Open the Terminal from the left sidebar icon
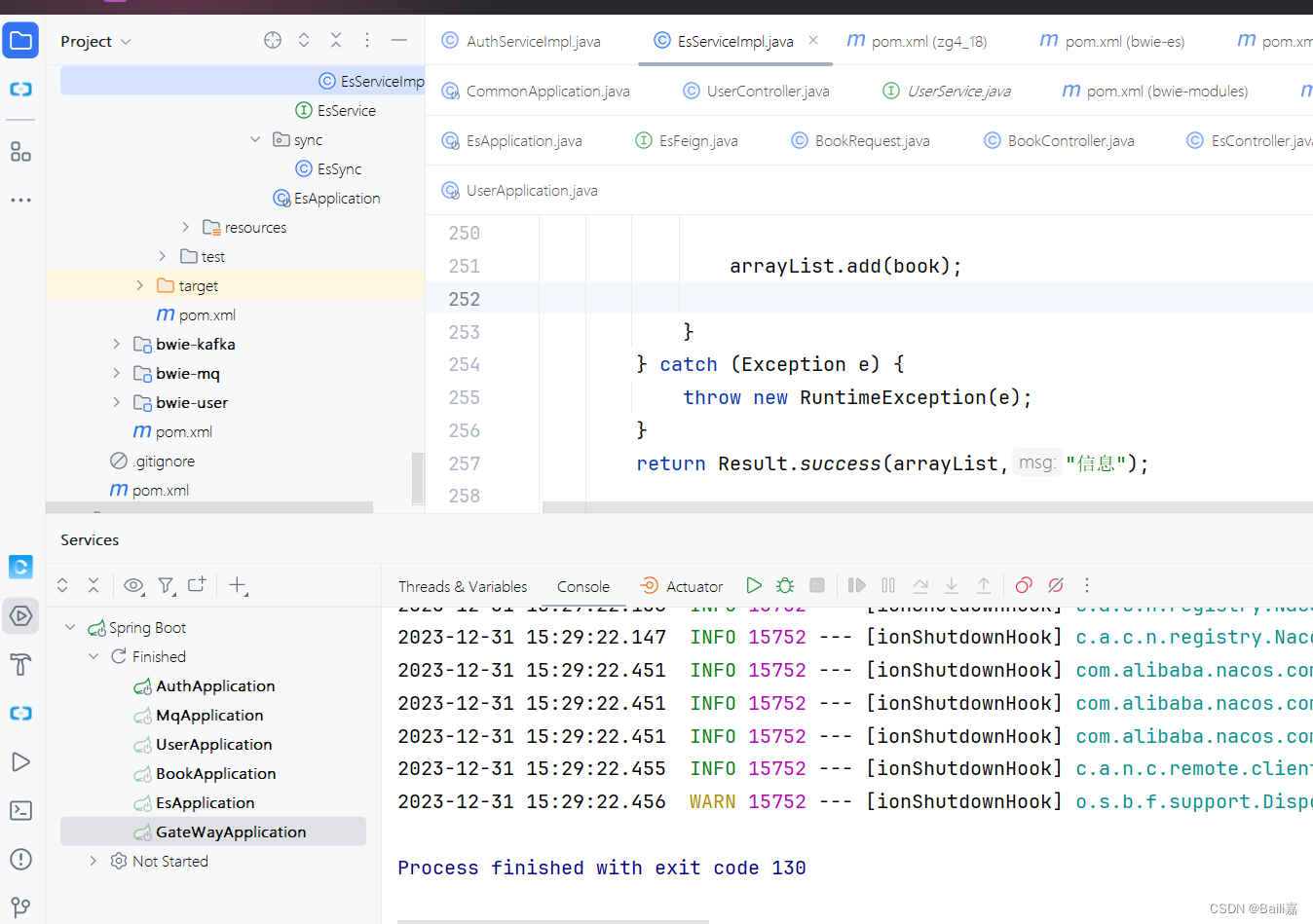Viewport: 1313px width, 924px height. point(20,810)
